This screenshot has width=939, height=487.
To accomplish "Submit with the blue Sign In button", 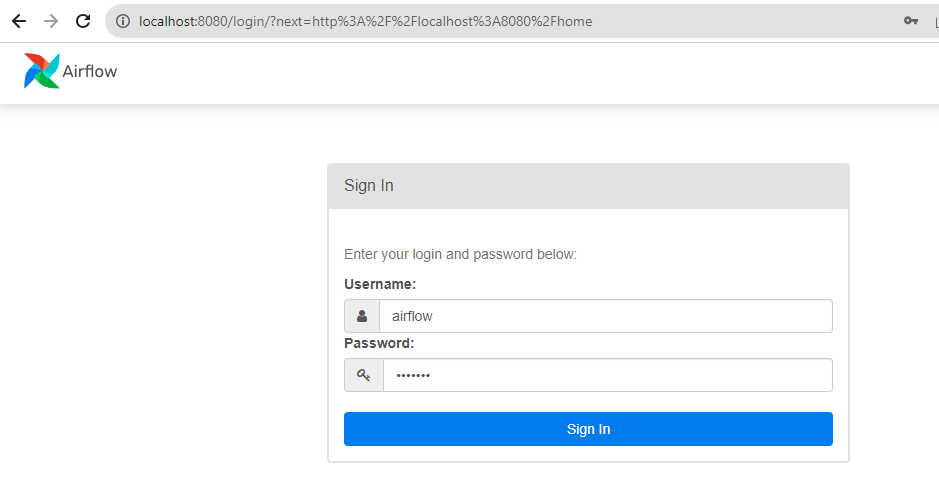I will pyautogui.click(x=588, y=429).
